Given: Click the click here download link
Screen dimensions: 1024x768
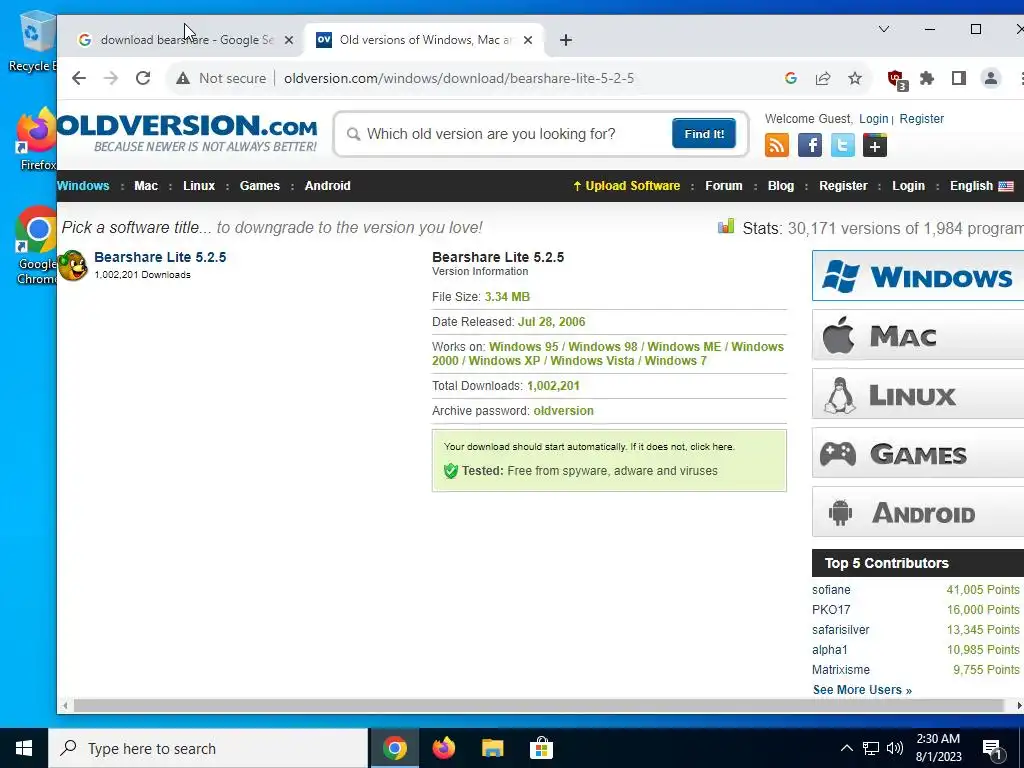Looking at the screenshot, I should pyautogui.click(x=712, y=447).
